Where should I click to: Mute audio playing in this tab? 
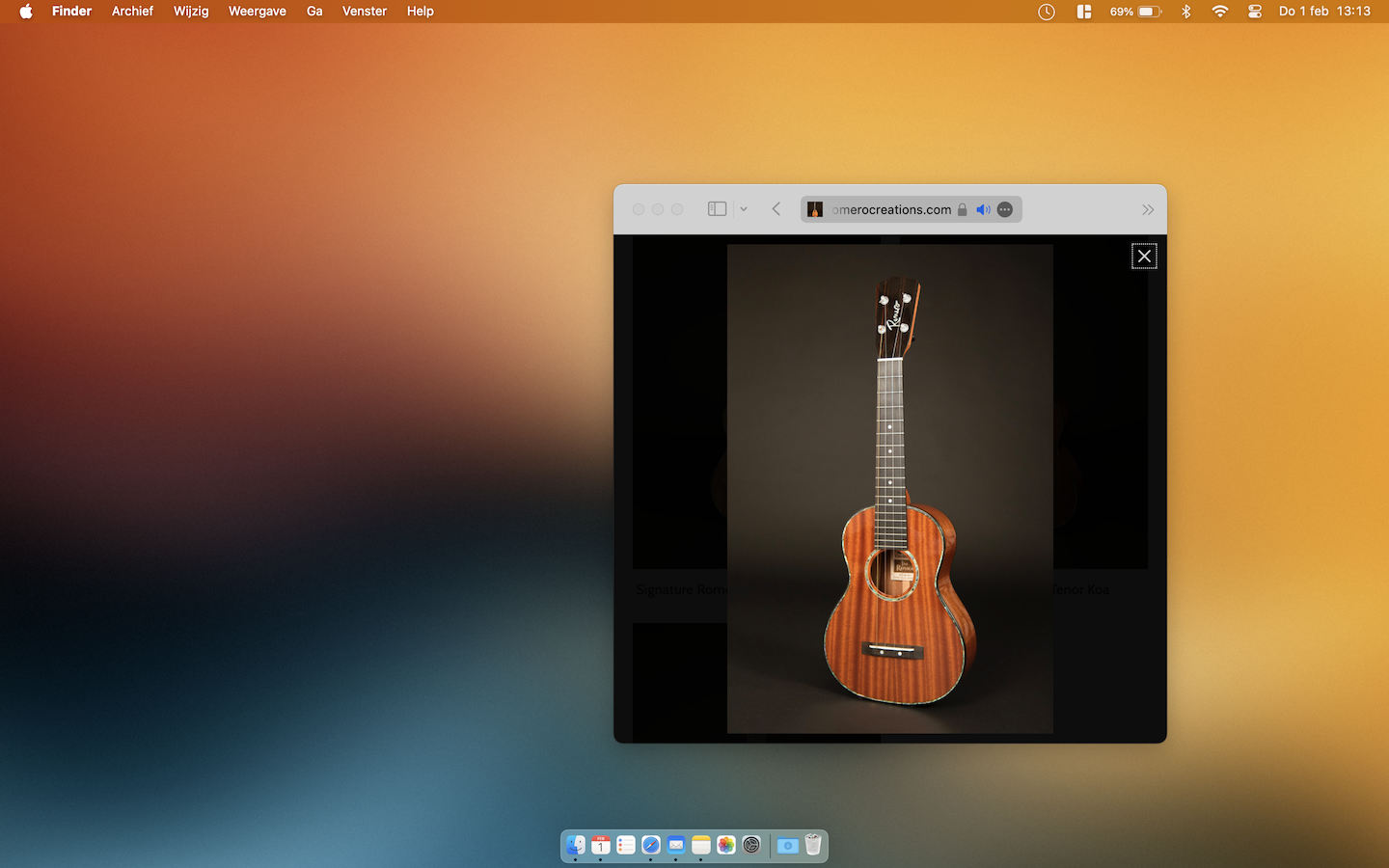pos(983,209)
